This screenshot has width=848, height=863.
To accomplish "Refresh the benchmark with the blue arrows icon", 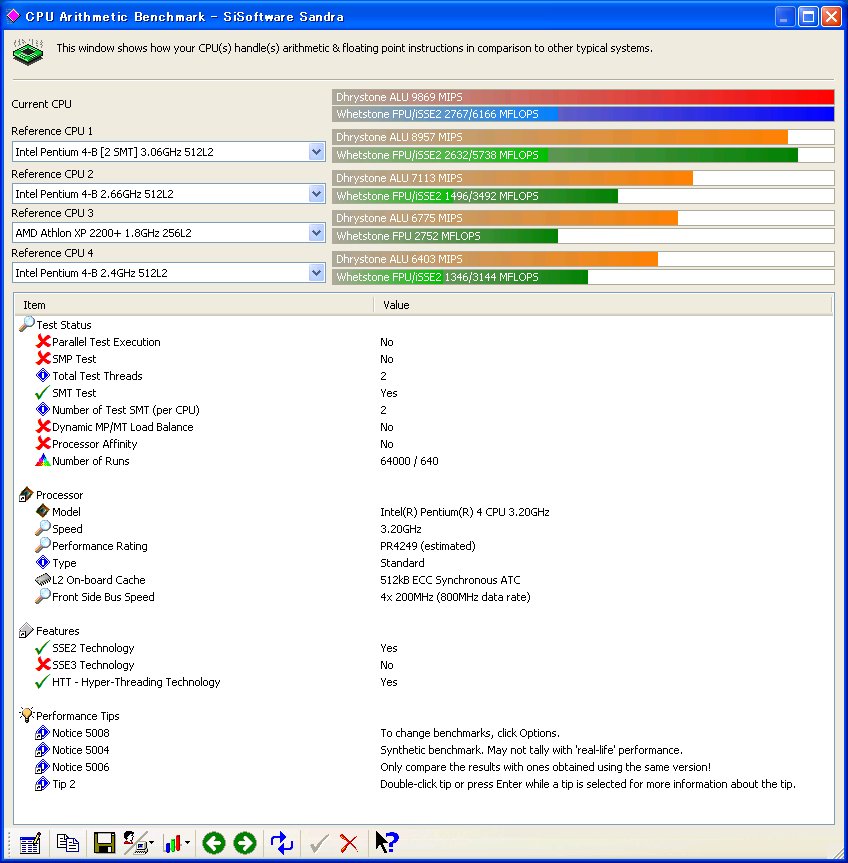I will click(282, 843).
